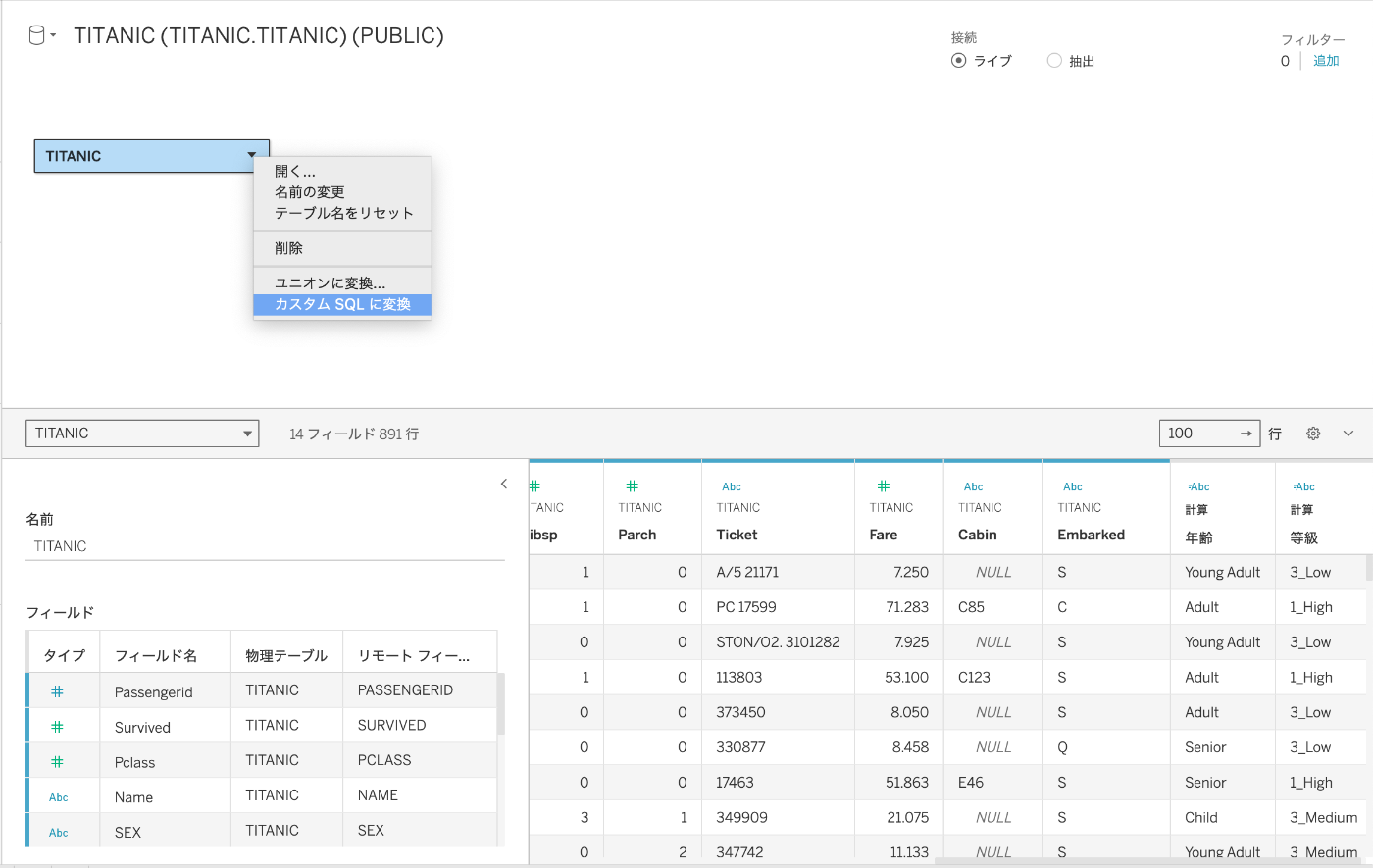Click the field list vertical scrollbar
1373x868 pixels.
click(501, 703)
